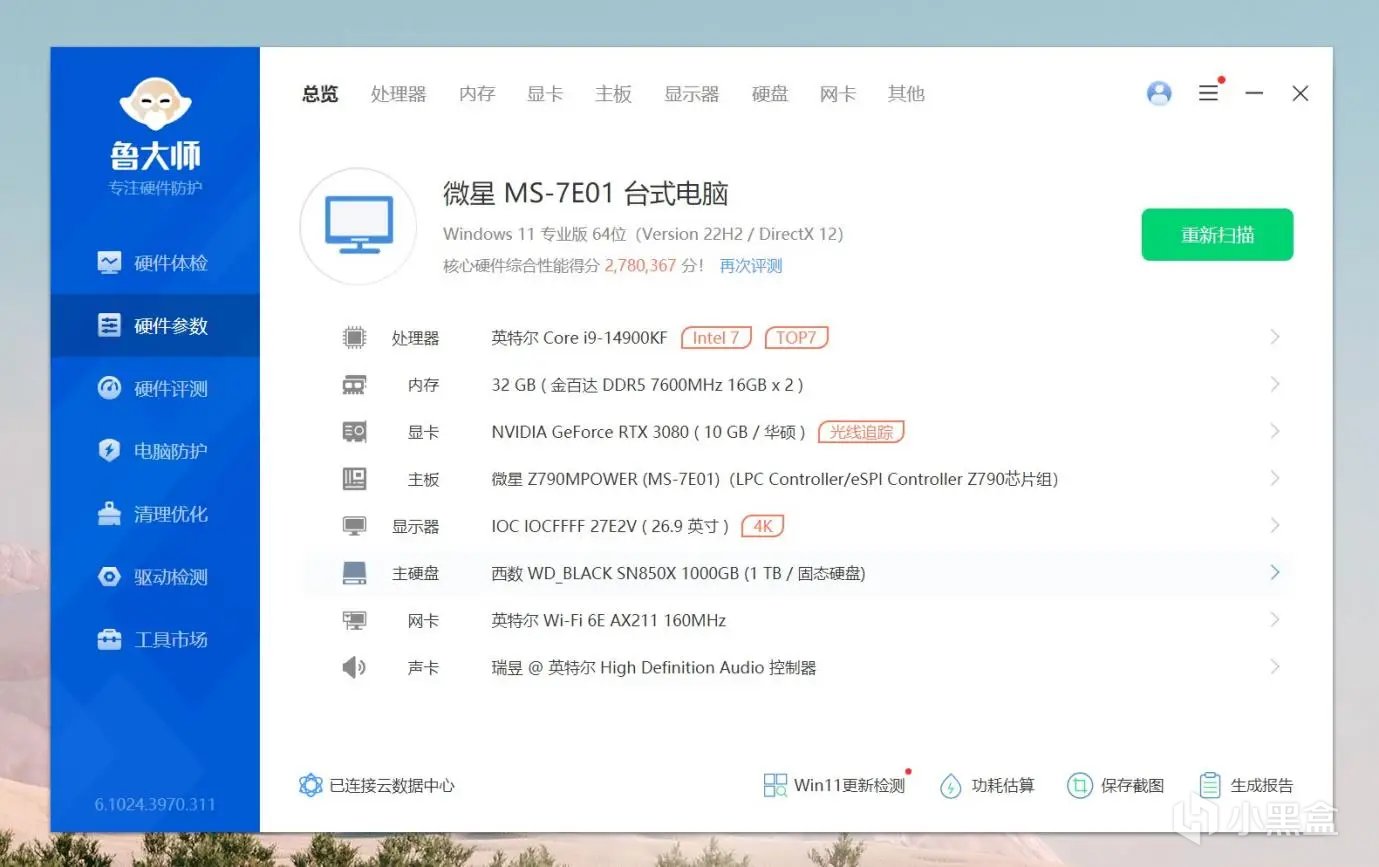The height and width of the screenshot is (867, 1379).
Task: Expand the 主硬盘 row chevron
Action: coord(1275,572)
